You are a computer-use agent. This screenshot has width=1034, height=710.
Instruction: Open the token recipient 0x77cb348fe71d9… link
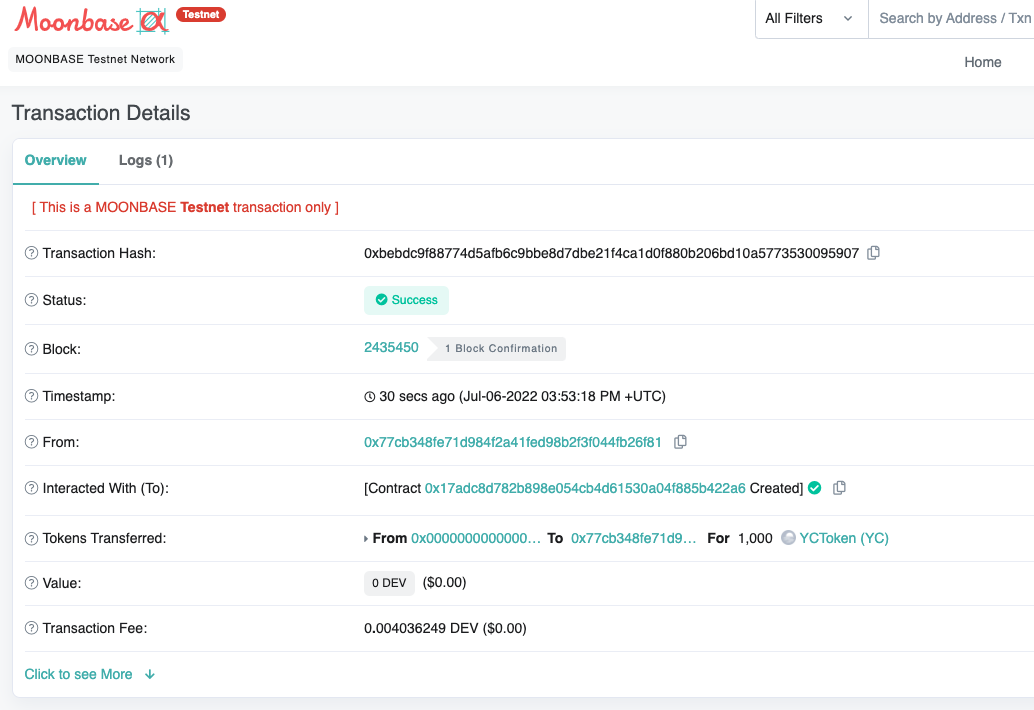pos(633,539)
